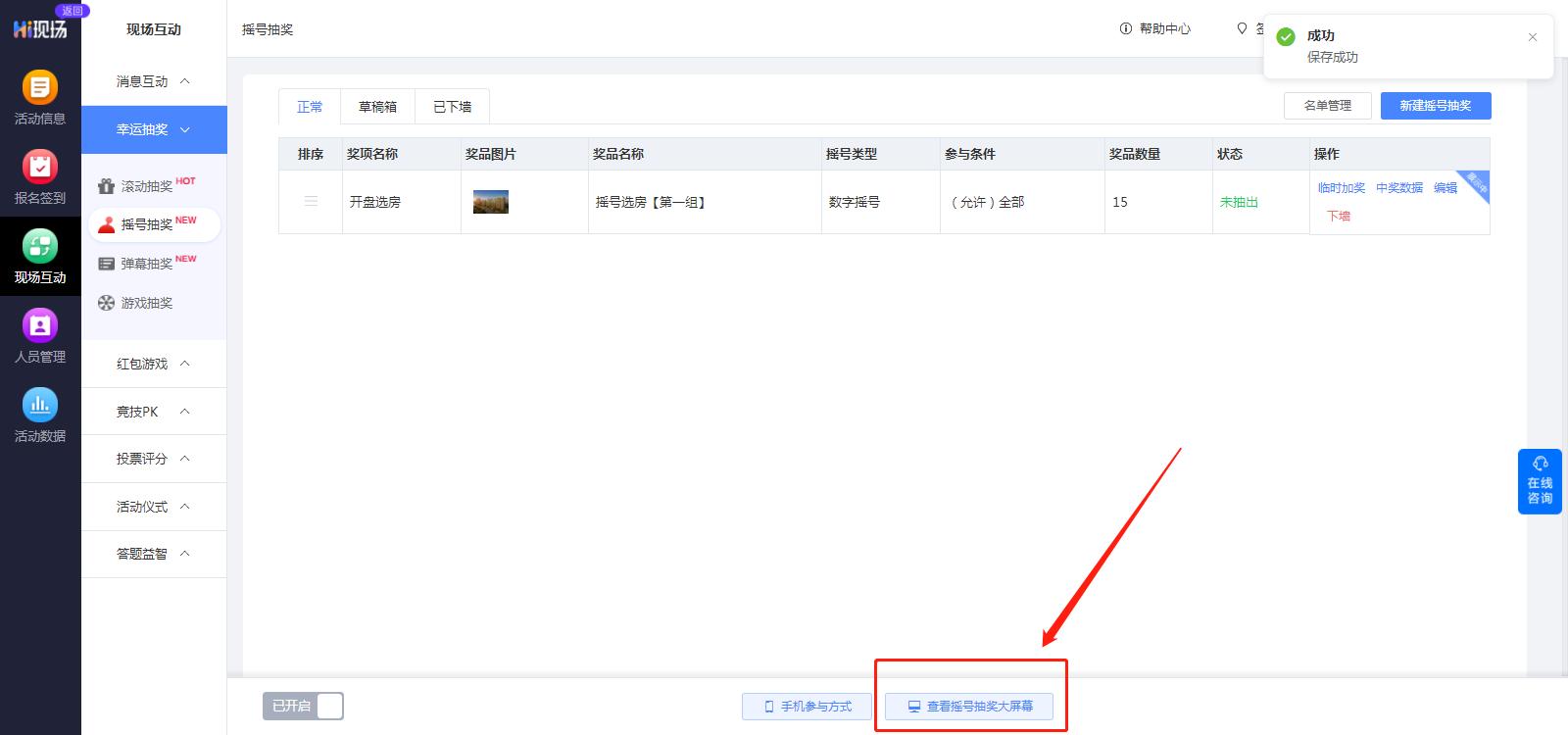The width and height of the screenshot is (1568, 735).
Task: Open 报名签到 sidebar icon
Action: point(40,167)
